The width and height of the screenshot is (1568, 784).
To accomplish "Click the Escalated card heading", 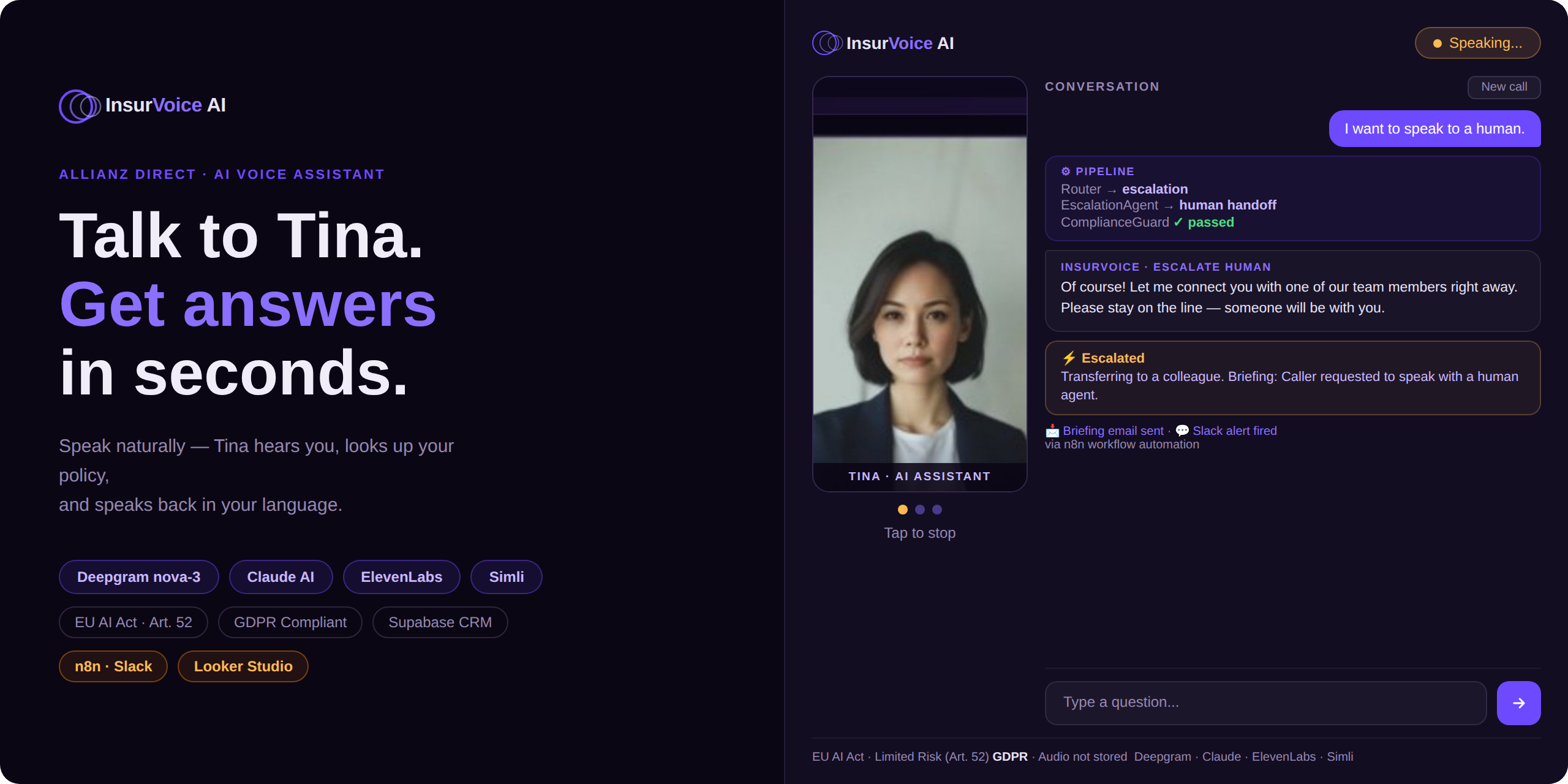I will tap(1112, 358).
